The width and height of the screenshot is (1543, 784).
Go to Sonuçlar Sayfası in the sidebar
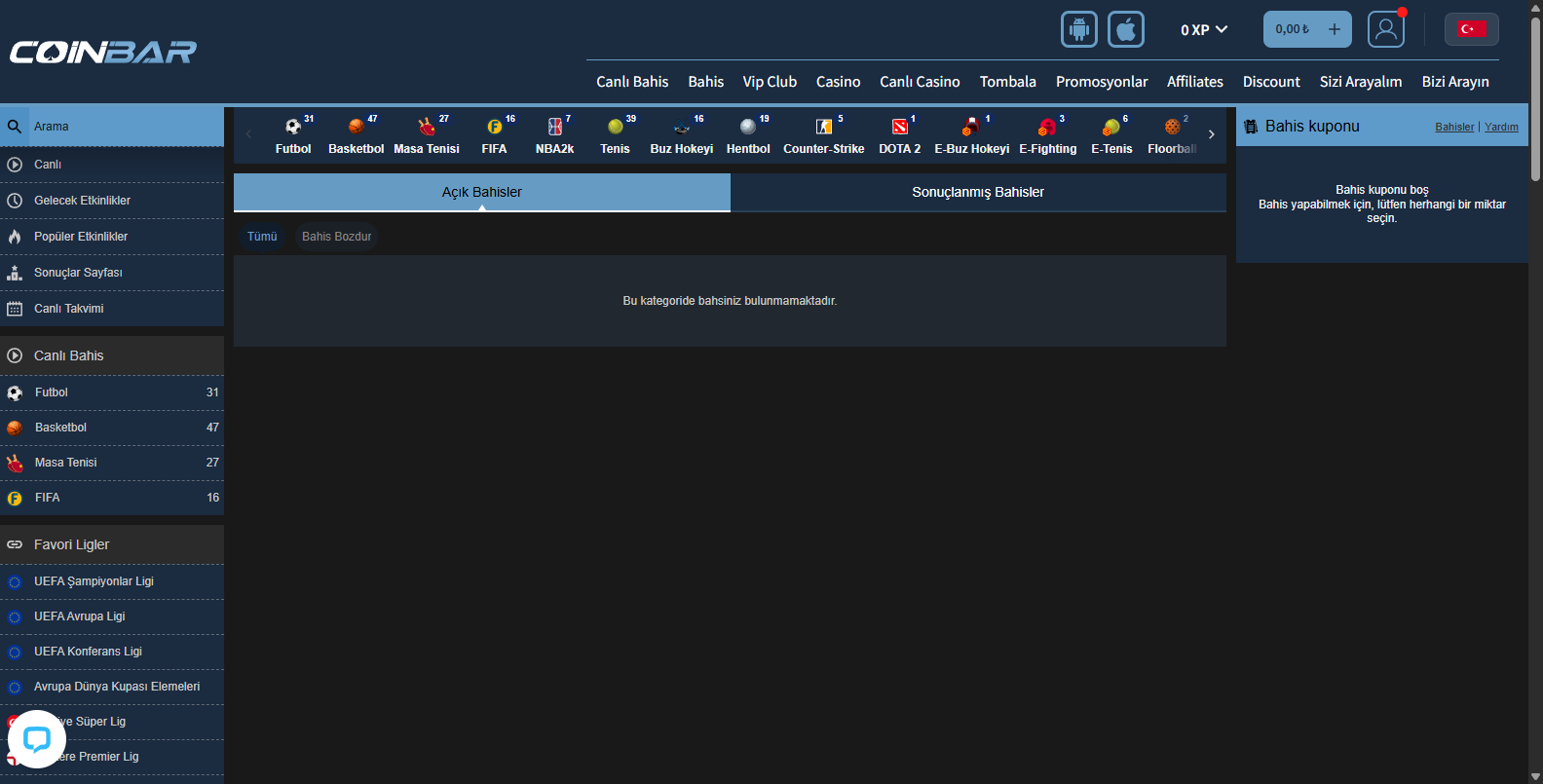112,273
